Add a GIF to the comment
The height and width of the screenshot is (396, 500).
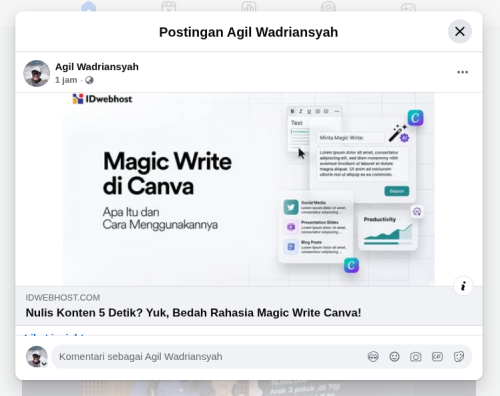click(x=437, y=357)
